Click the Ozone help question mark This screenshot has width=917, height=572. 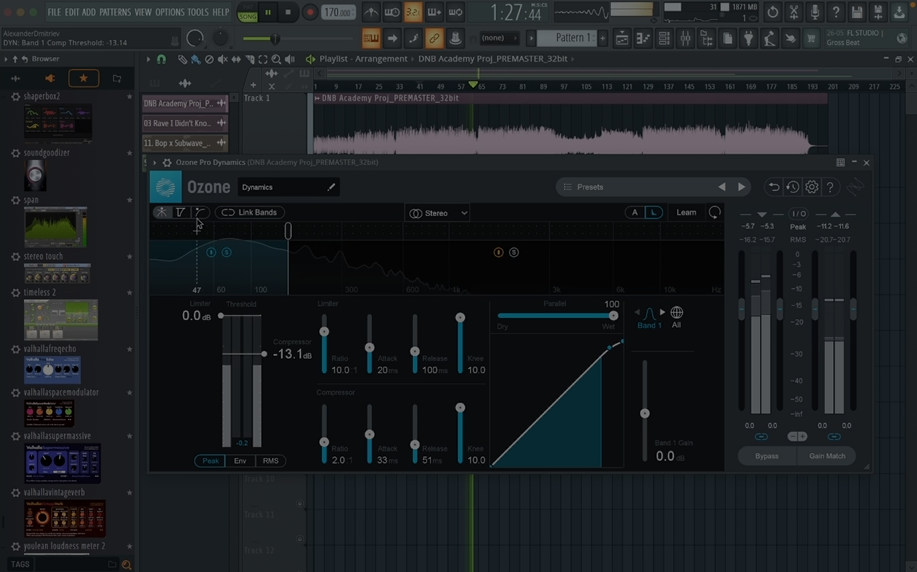(830, 187)
